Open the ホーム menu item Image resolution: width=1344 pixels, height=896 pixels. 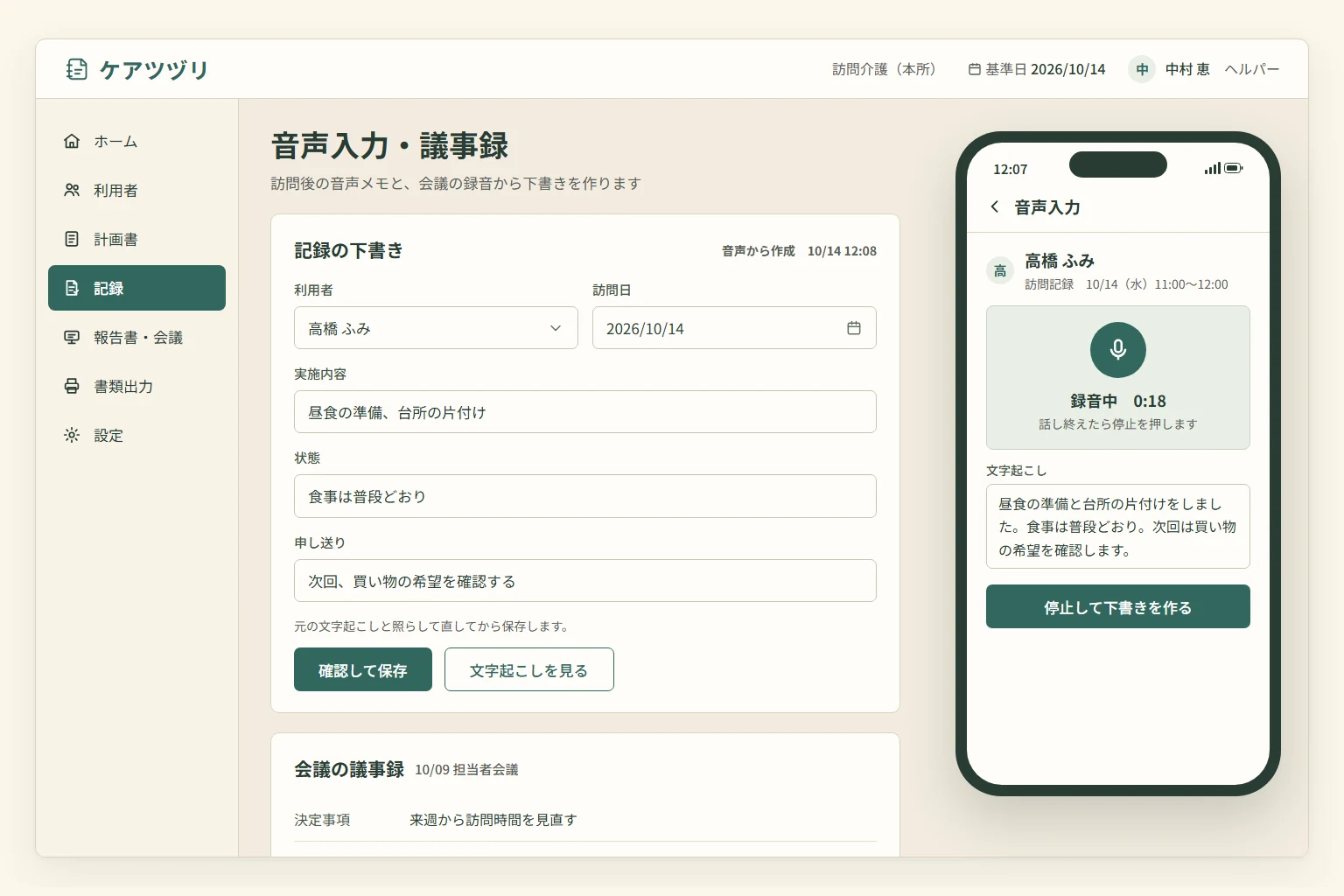pyautogui.click(x=136, y=141)
